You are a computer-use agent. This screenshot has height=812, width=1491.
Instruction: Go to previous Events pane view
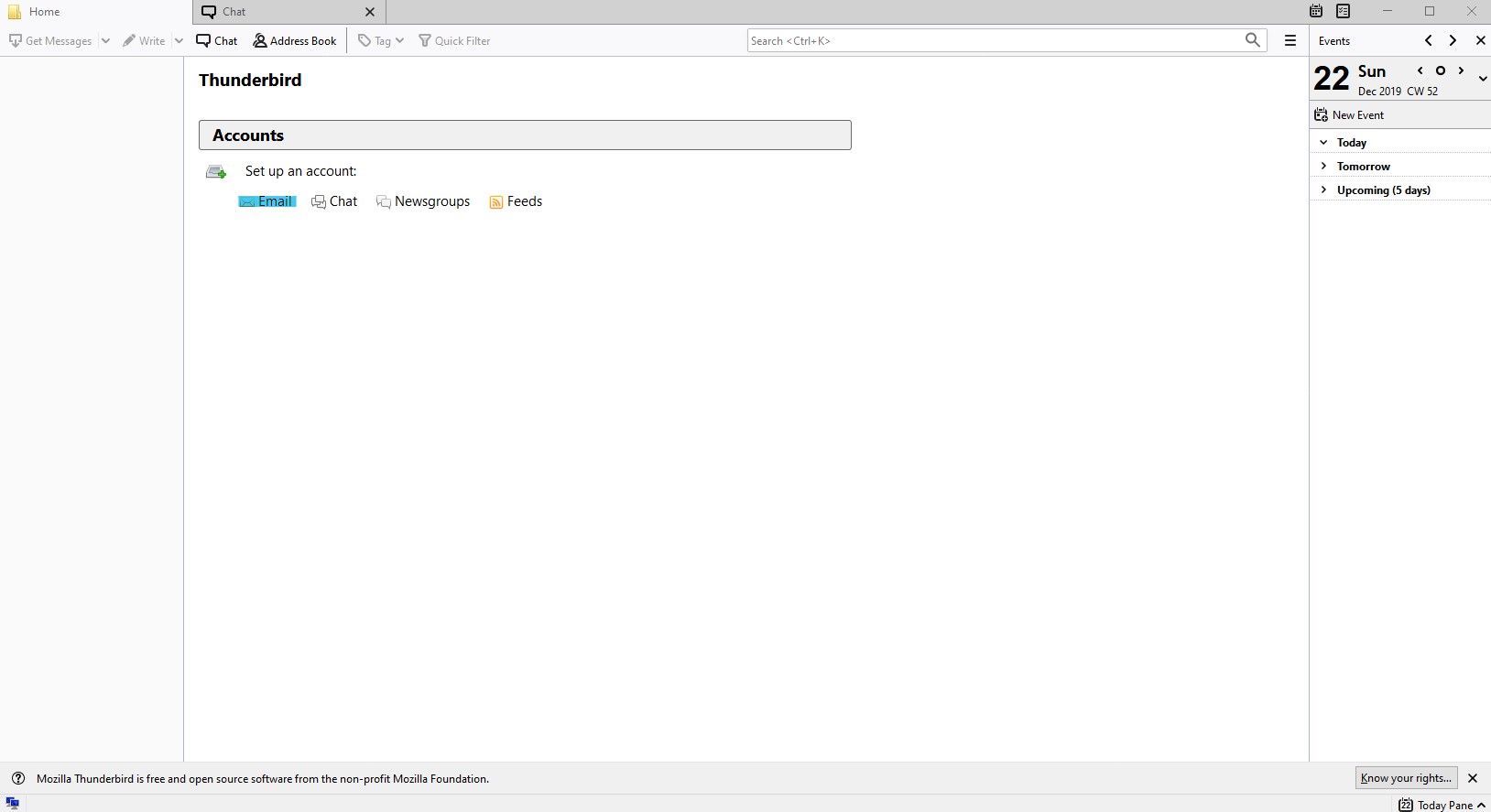1428,40
